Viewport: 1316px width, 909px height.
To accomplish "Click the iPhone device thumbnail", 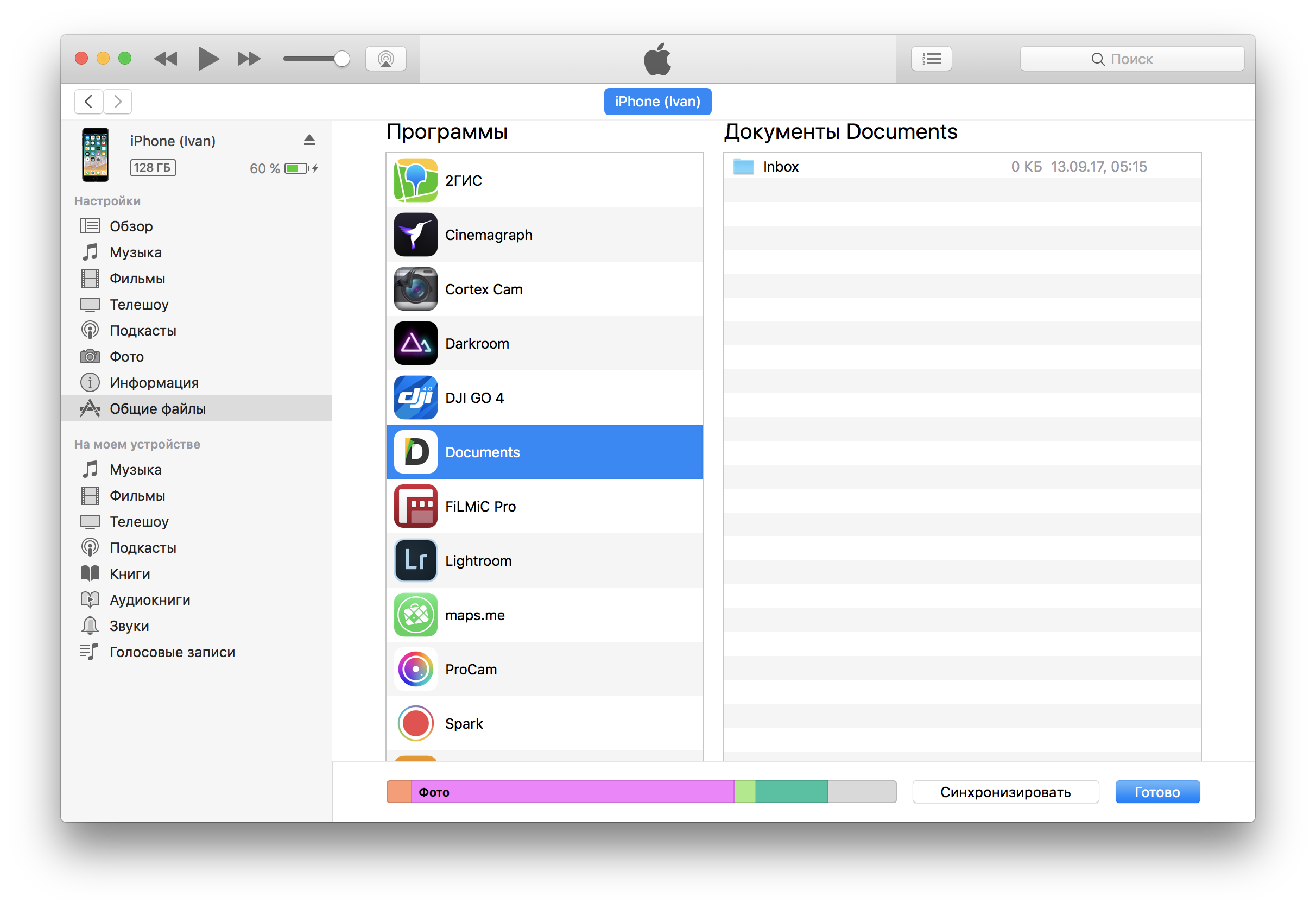I will click(95, 155).
